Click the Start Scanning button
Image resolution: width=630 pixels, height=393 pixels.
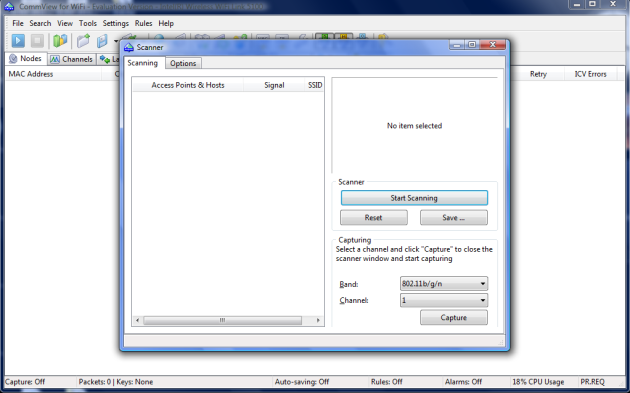(414, 198)
